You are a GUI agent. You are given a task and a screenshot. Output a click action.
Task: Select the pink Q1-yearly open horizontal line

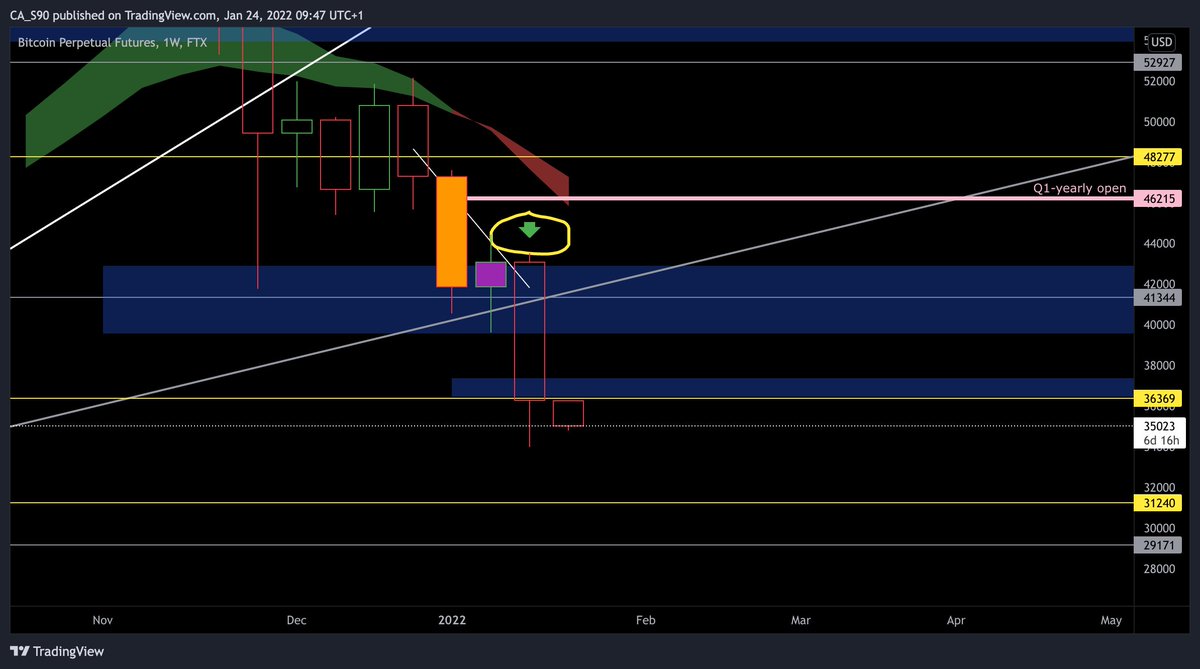tap(798, 200)
